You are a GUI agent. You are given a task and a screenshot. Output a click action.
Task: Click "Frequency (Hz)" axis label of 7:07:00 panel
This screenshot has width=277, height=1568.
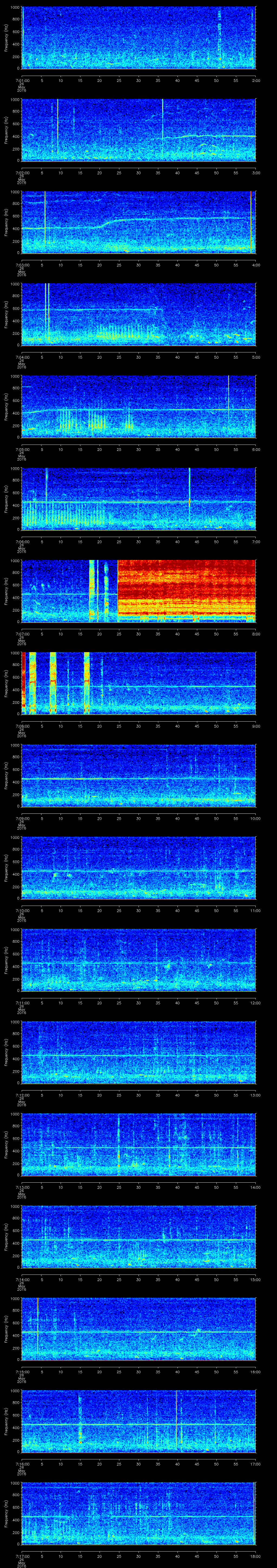coord(6,592)
